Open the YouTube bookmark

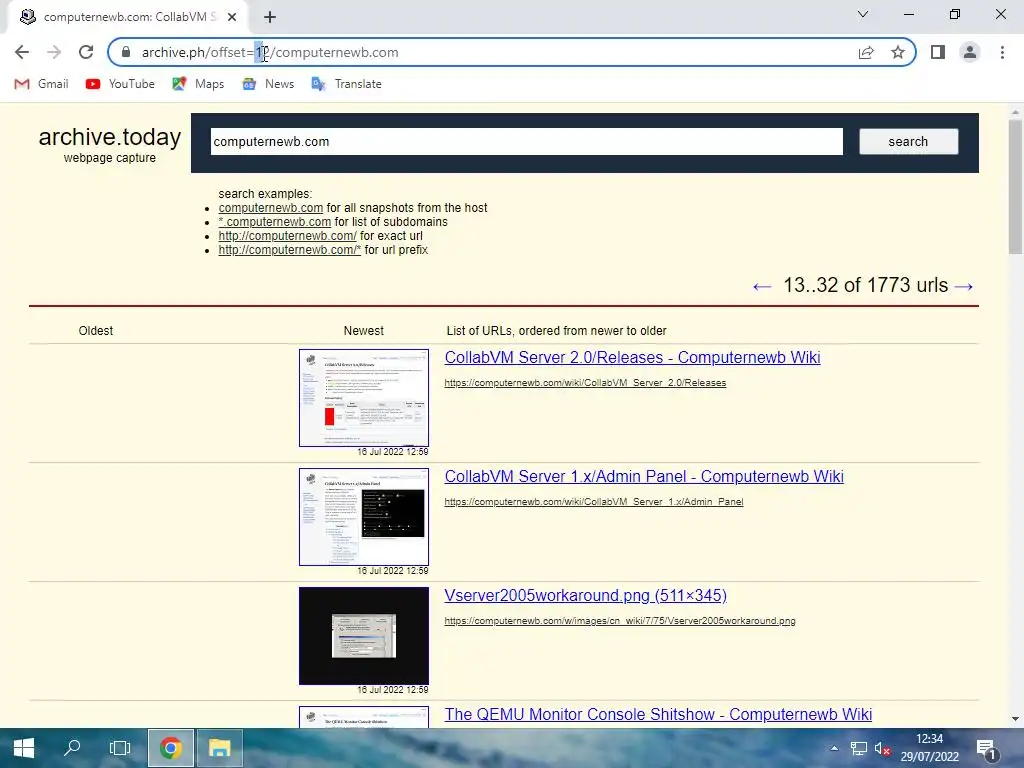pyautogui.click(x=120, y=84)
